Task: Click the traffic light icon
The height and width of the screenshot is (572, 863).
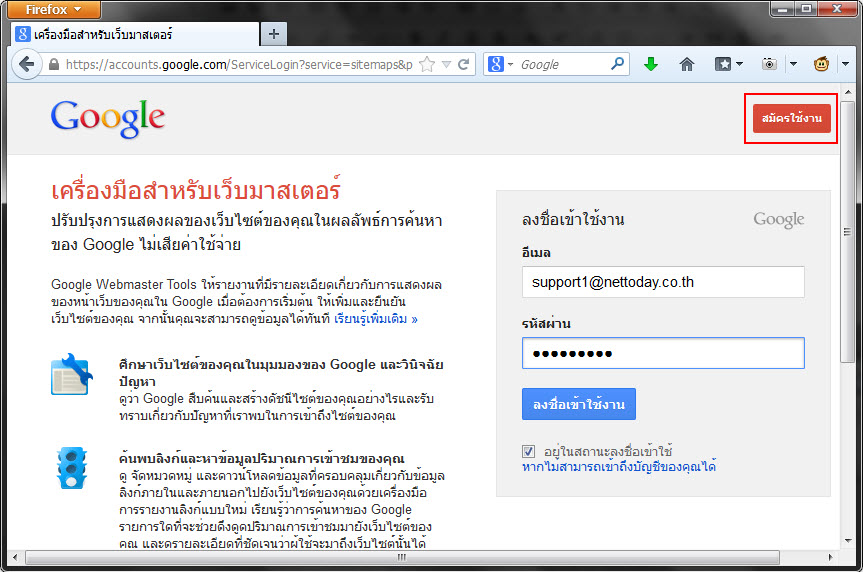Action: point(72,468)
